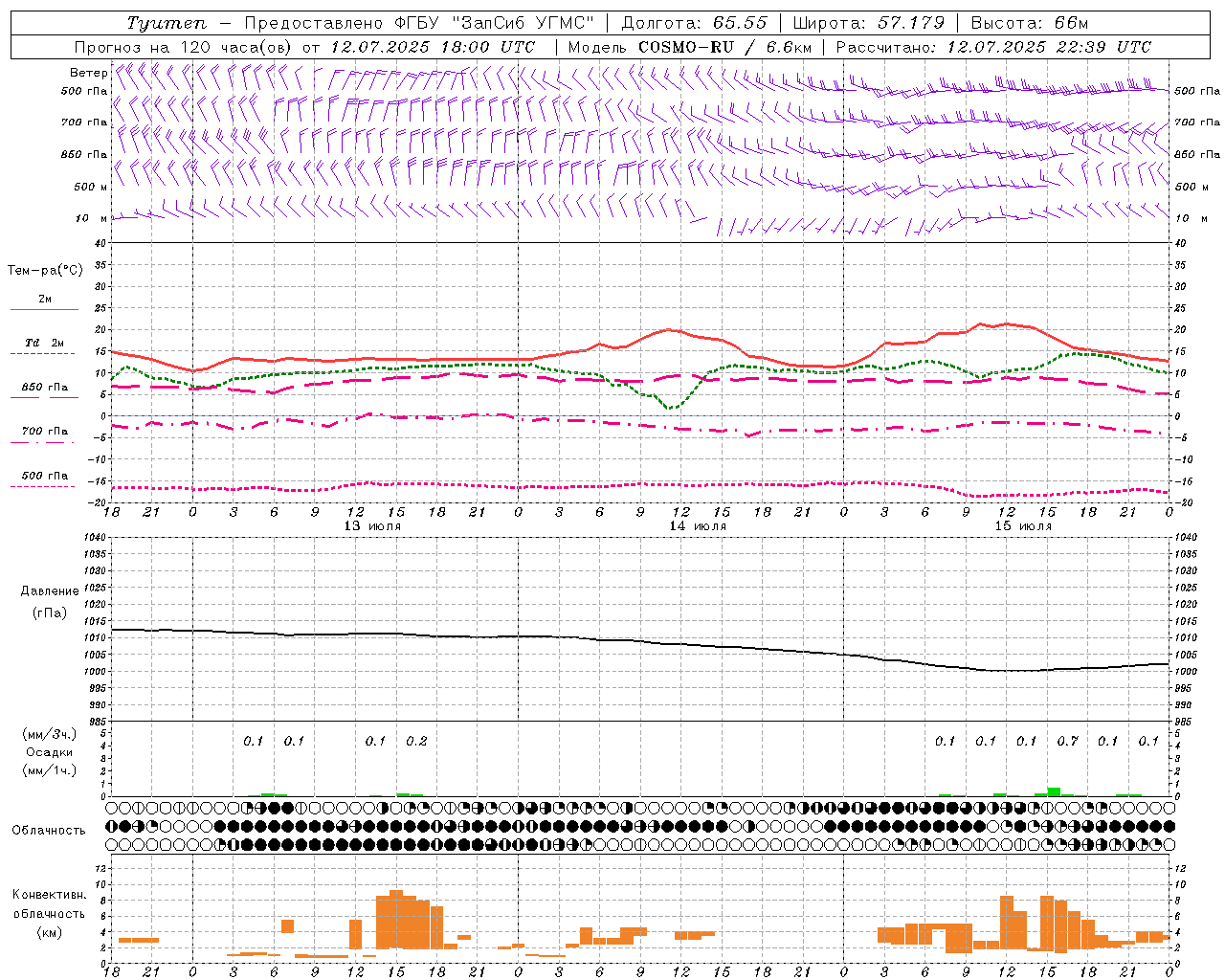Image resolution: width=1225 pixels, height=980 pixels.
Task: Click the 'Конвективн.' convective cloud label
Action: click(x=49, y=895)
